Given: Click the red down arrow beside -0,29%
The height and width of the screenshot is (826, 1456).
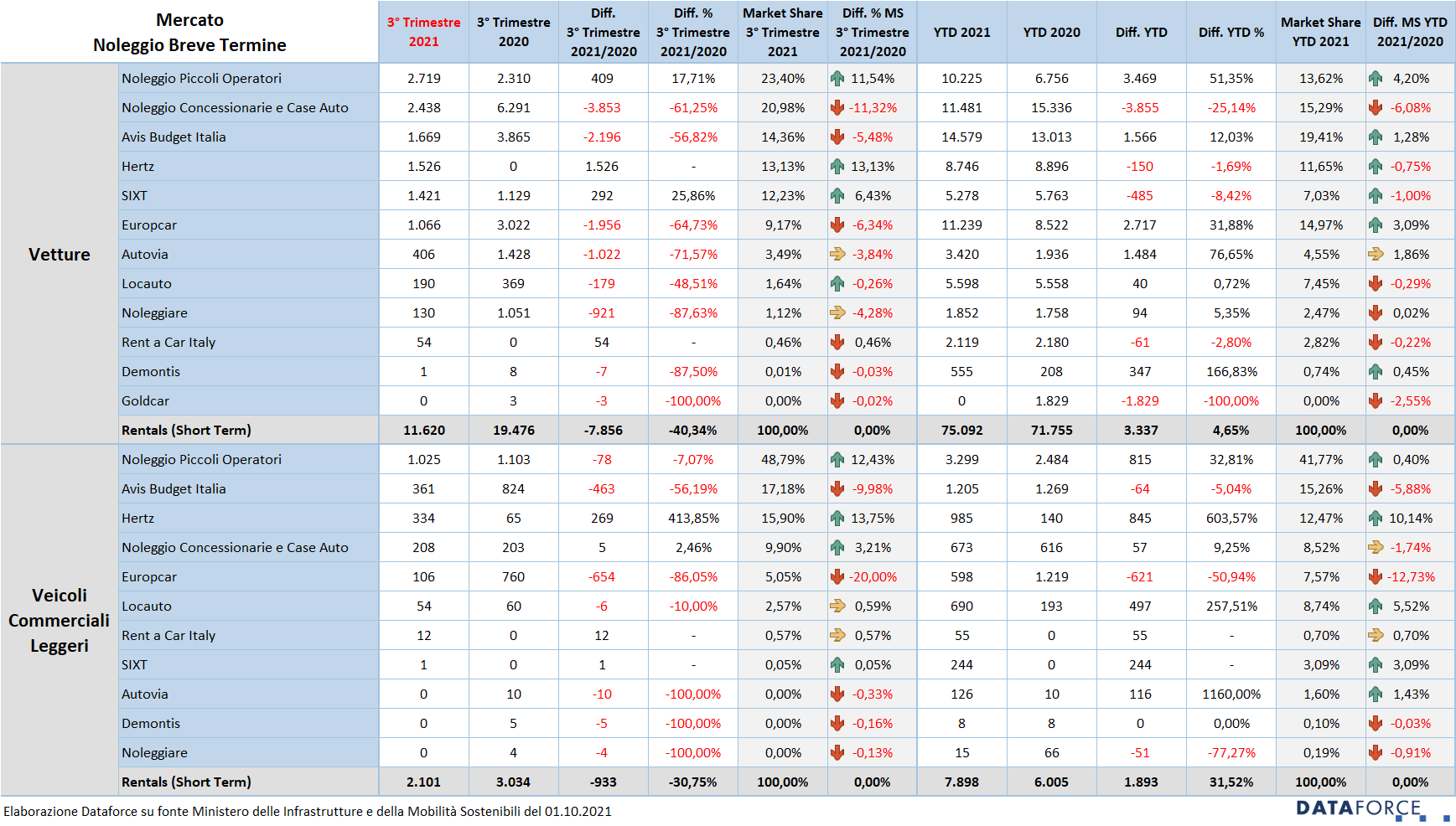Looking at the screenshot, I should [1375, 284].
